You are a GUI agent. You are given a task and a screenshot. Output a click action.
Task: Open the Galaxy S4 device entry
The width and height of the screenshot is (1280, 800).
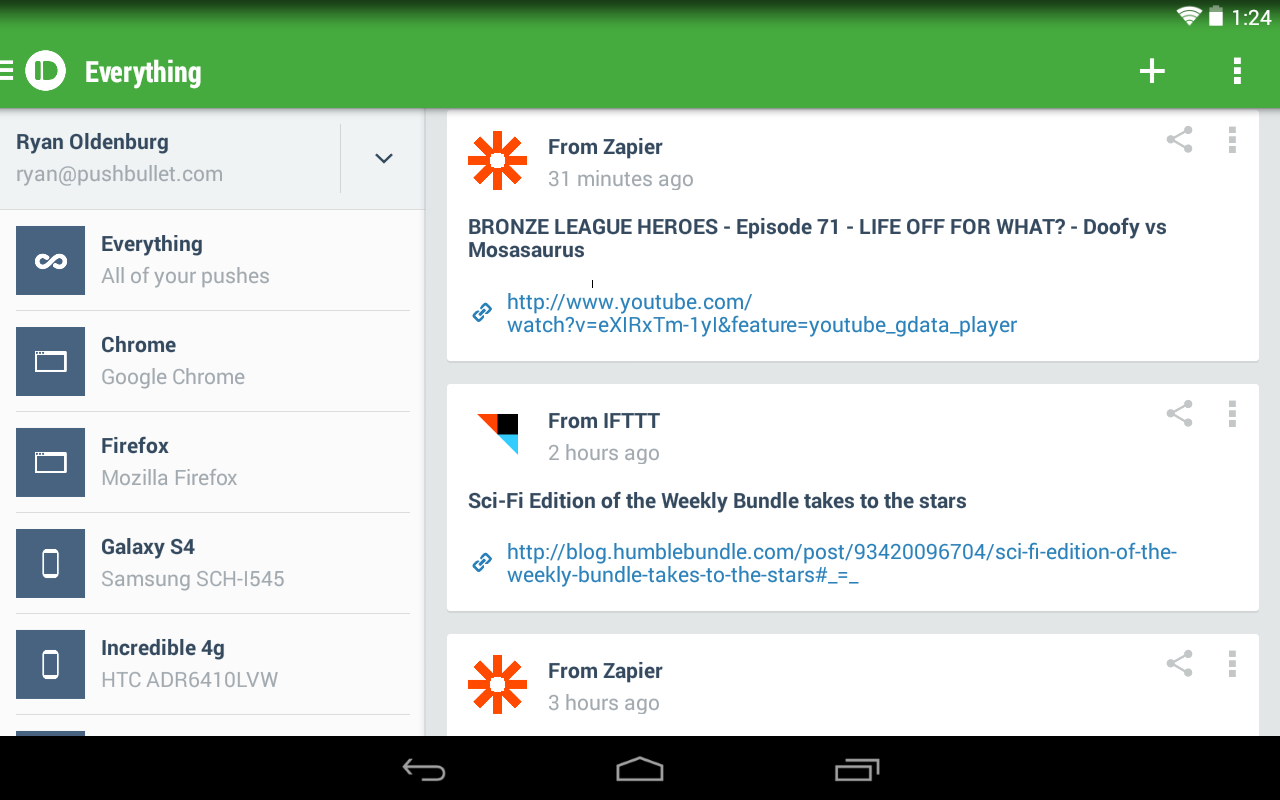click(x=212, y=563)
